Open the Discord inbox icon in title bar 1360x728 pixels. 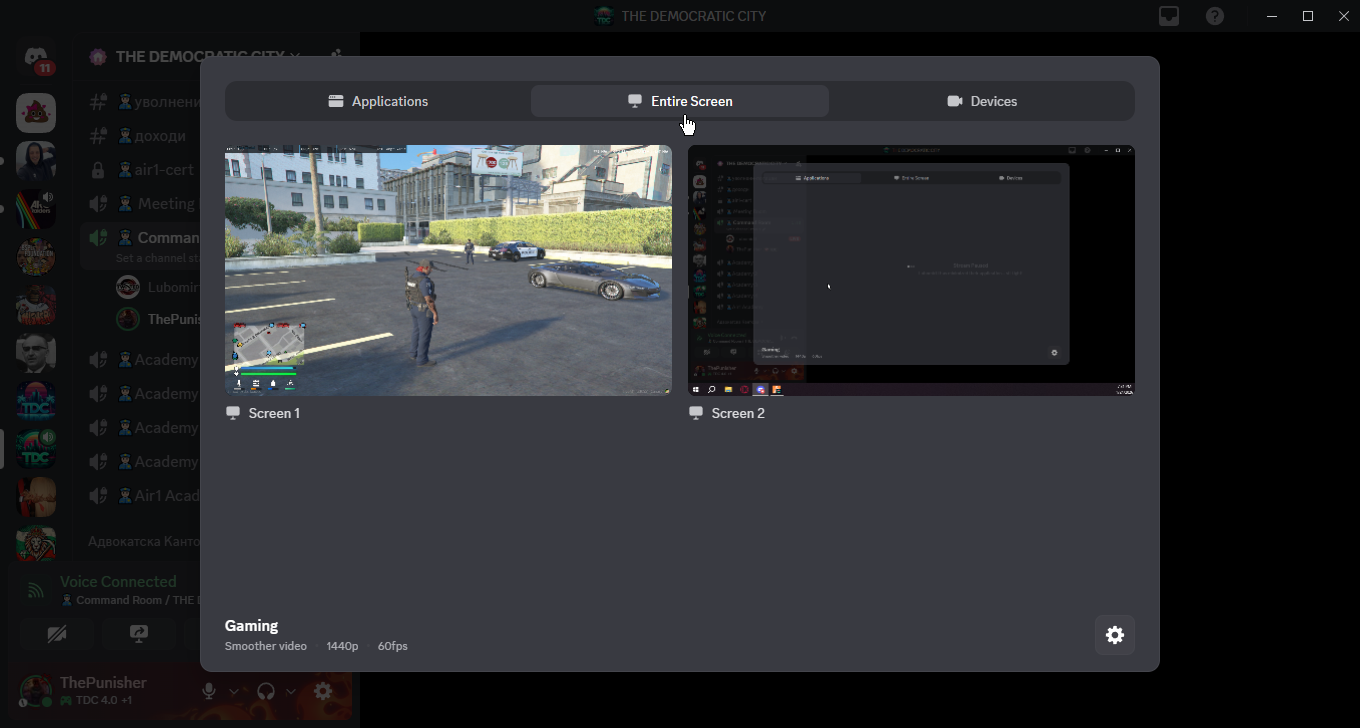click(1169, 16)
